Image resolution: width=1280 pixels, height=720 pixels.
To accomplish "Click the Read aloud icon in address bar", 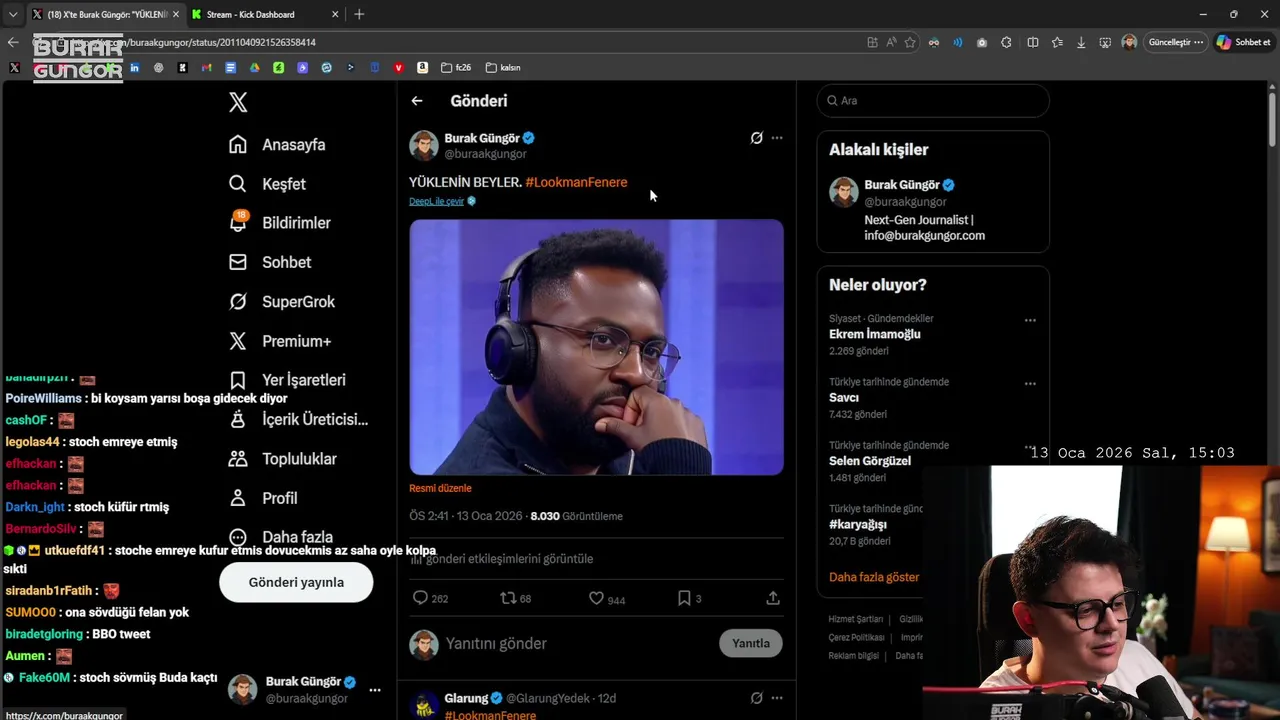I will (891, 42).
